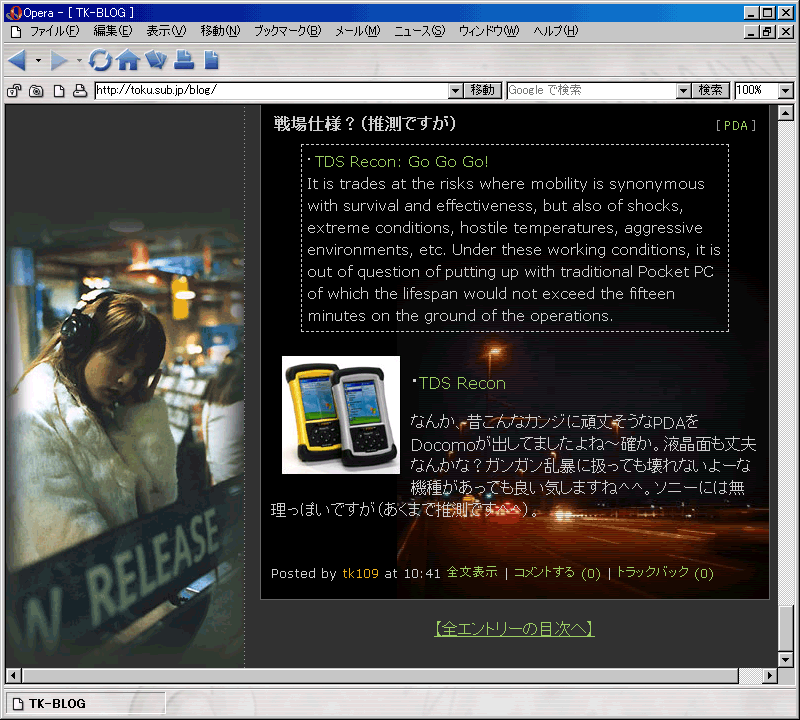Click the Google で検索 search field
This screenshot has height=720, width=800.
592,91
